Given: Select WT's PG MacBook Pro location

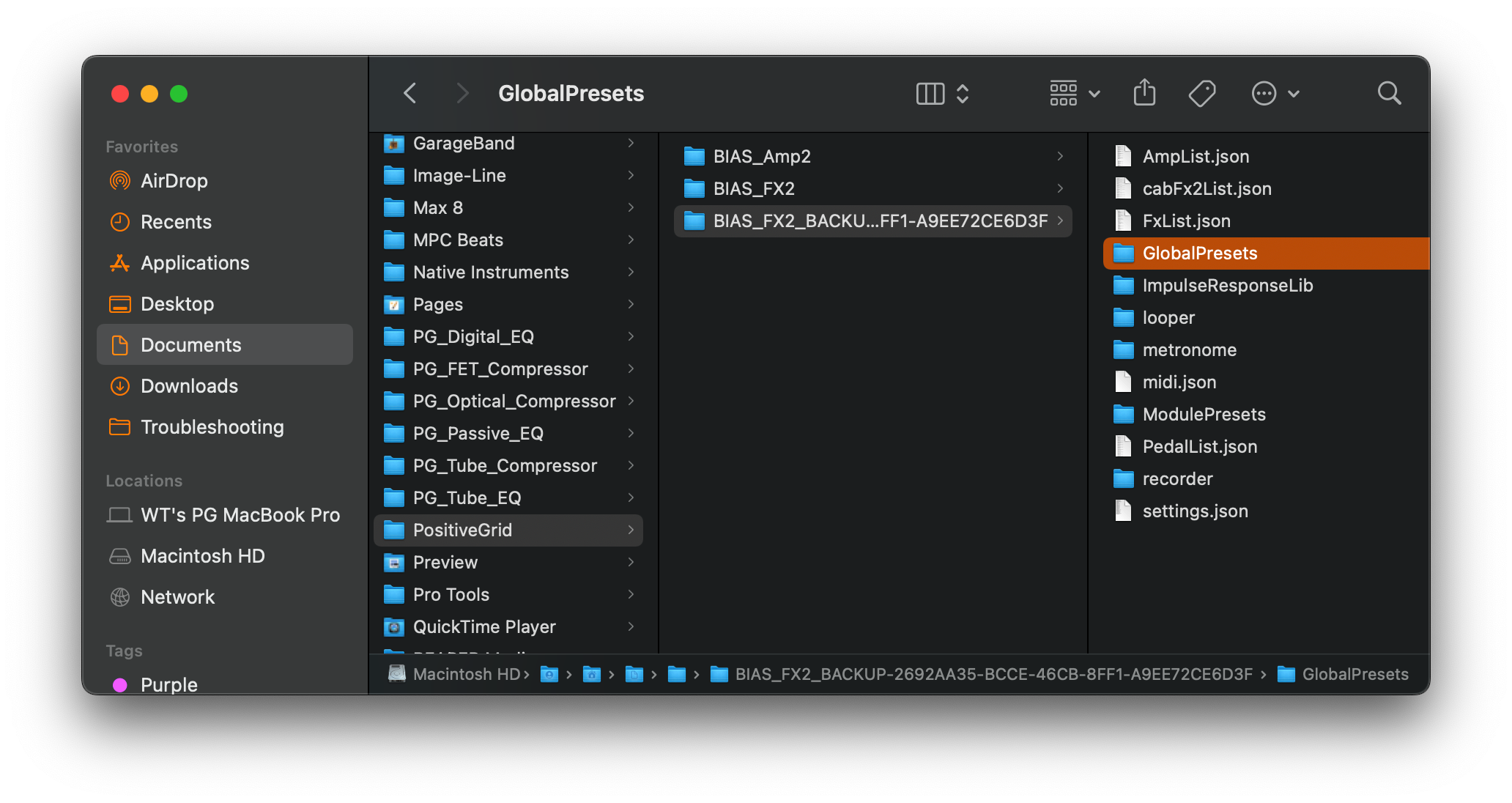Looking at the screenshot, I should click(225, 515).
